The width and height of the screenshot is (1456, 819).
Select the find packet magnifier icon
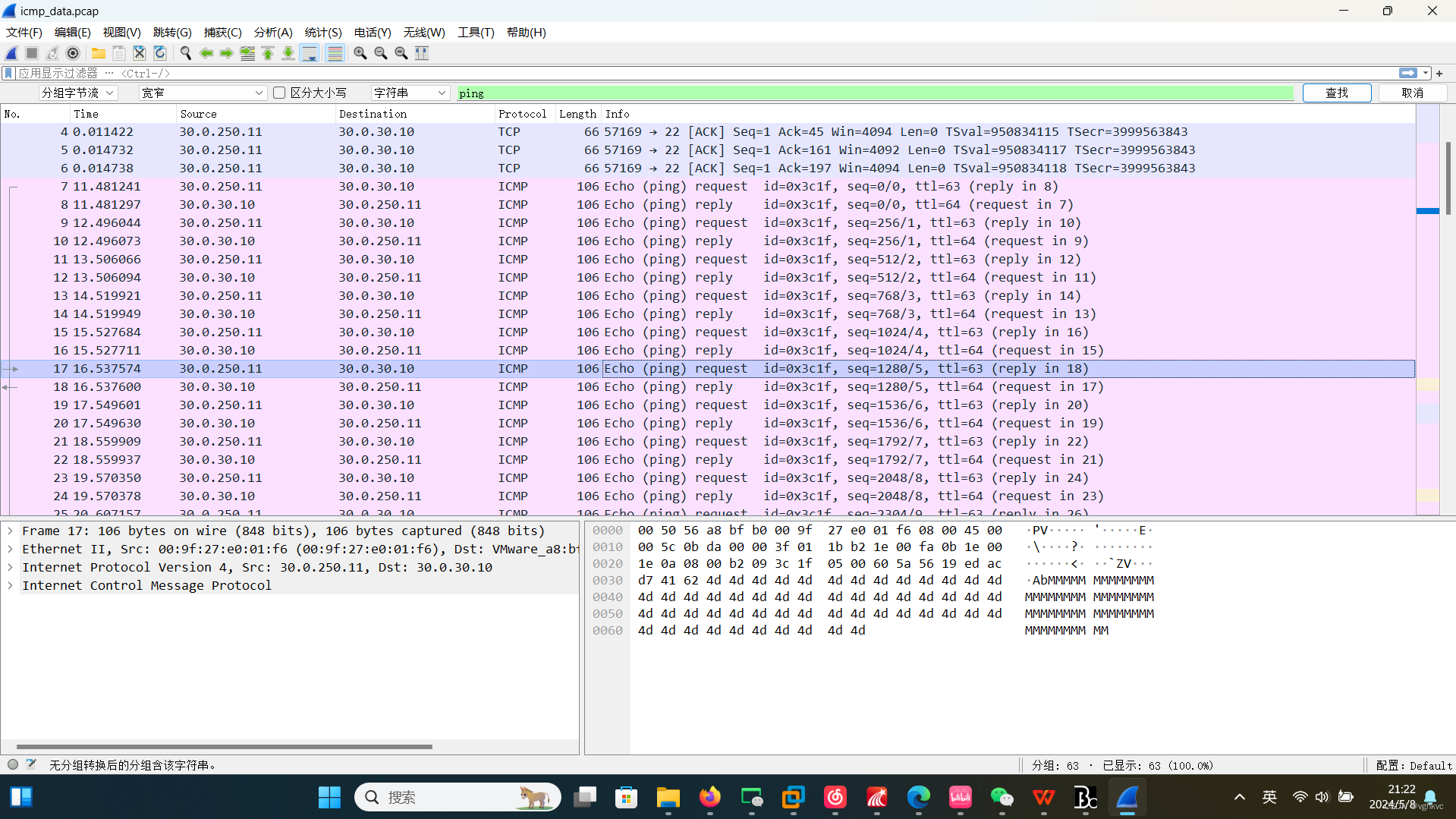(186, 53)
